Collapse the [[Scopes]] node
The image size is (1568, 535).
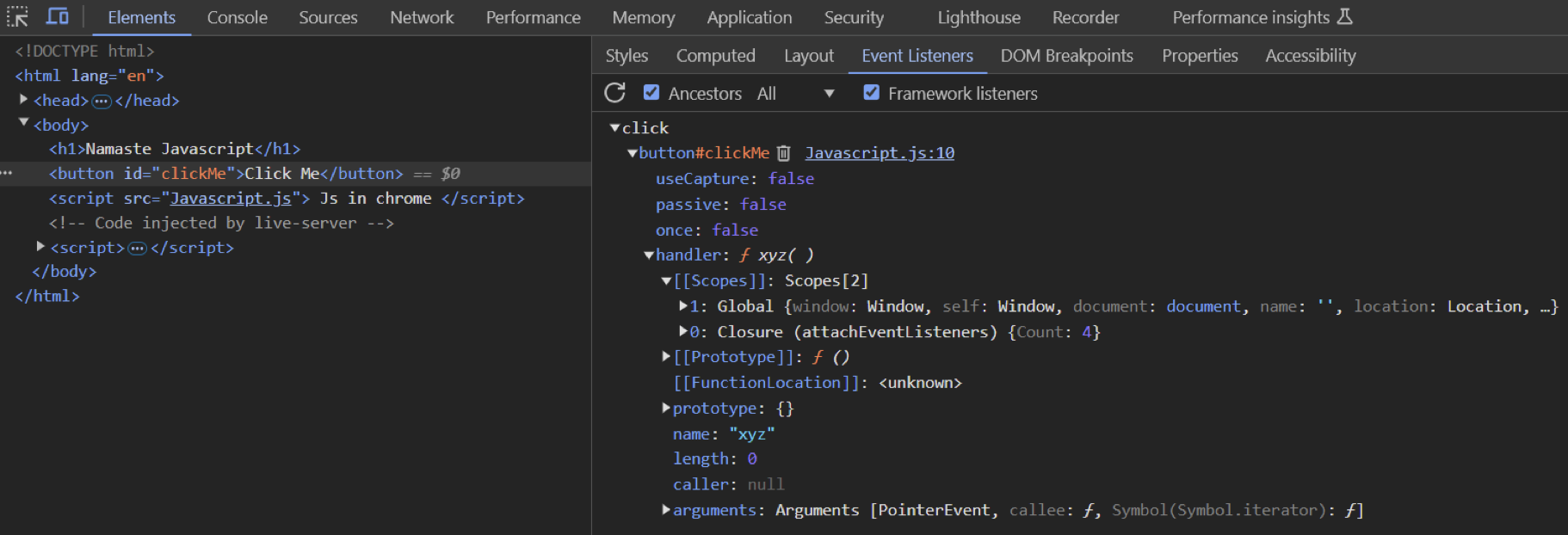coord(666,280)
